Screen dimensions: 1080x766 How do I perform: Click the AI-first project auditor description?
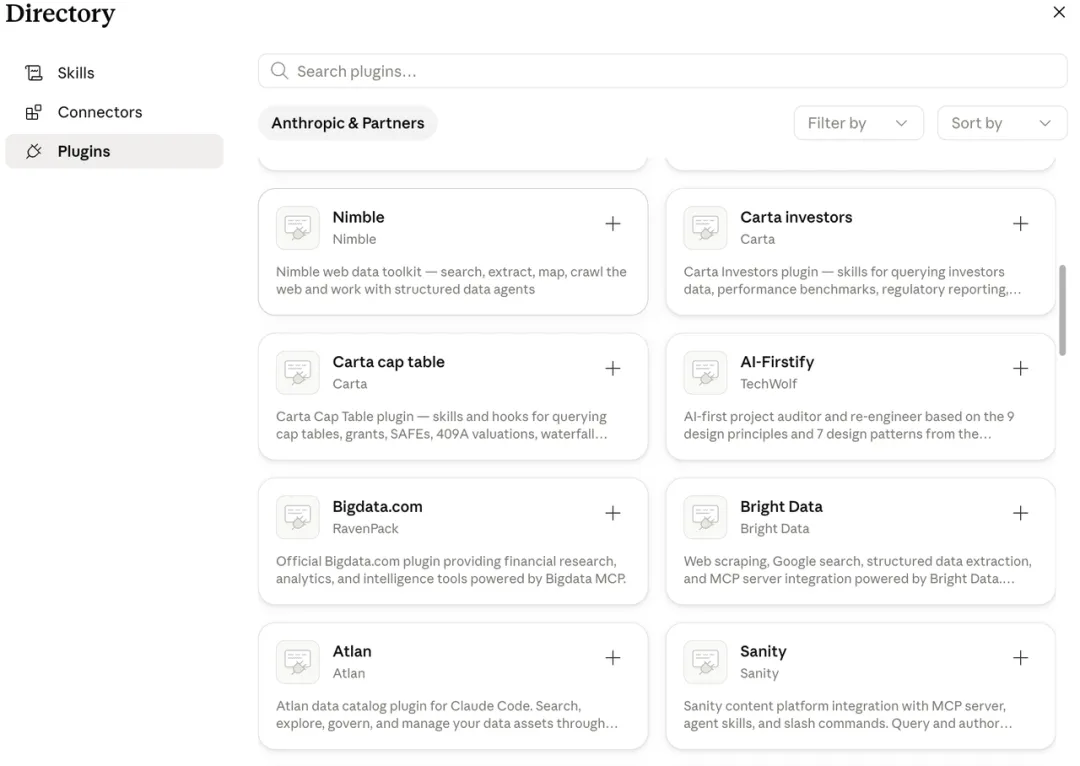click(x=849, y=425)
